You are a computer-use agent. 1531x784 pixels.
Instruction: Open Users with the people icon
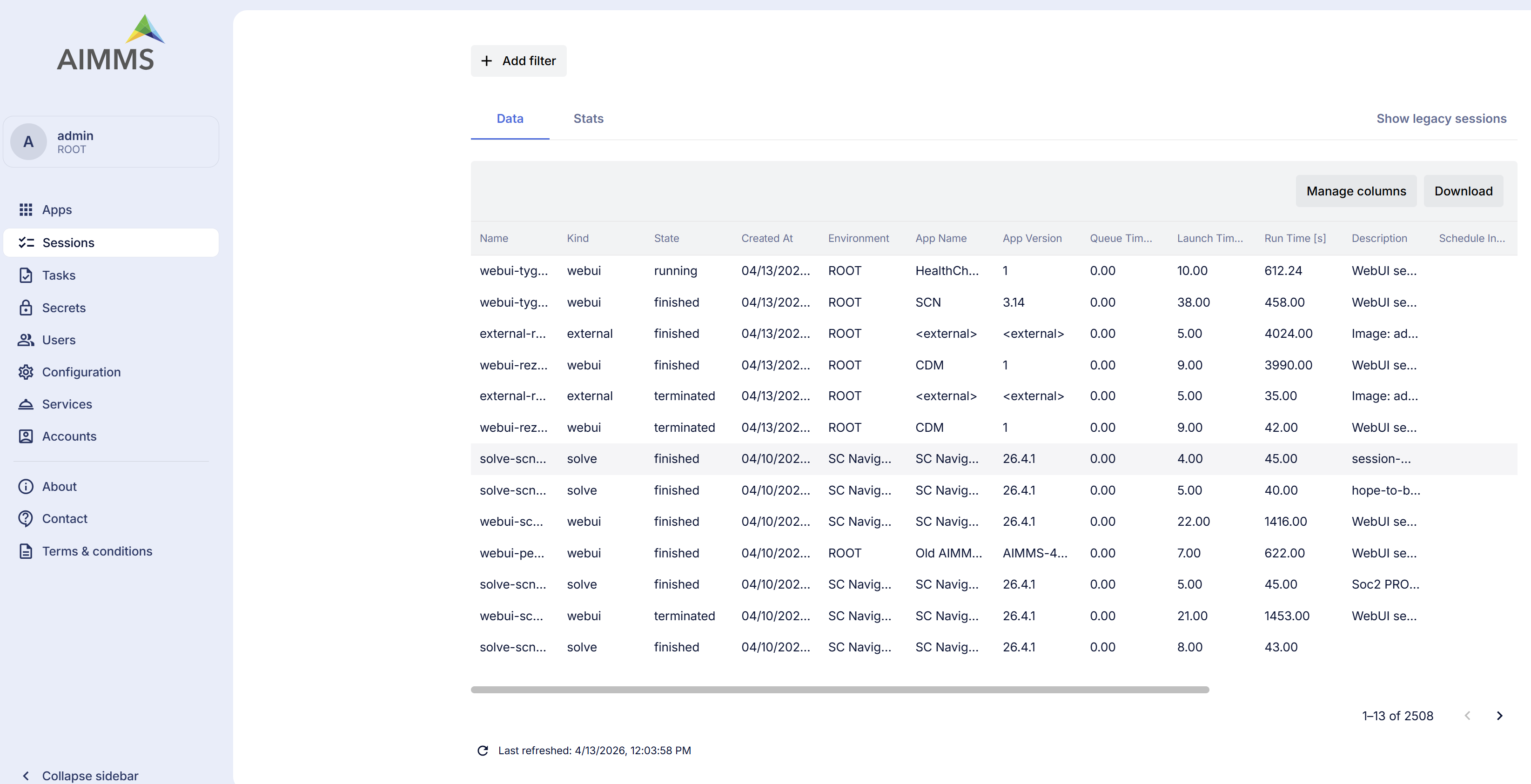click(x=26, y=339)
